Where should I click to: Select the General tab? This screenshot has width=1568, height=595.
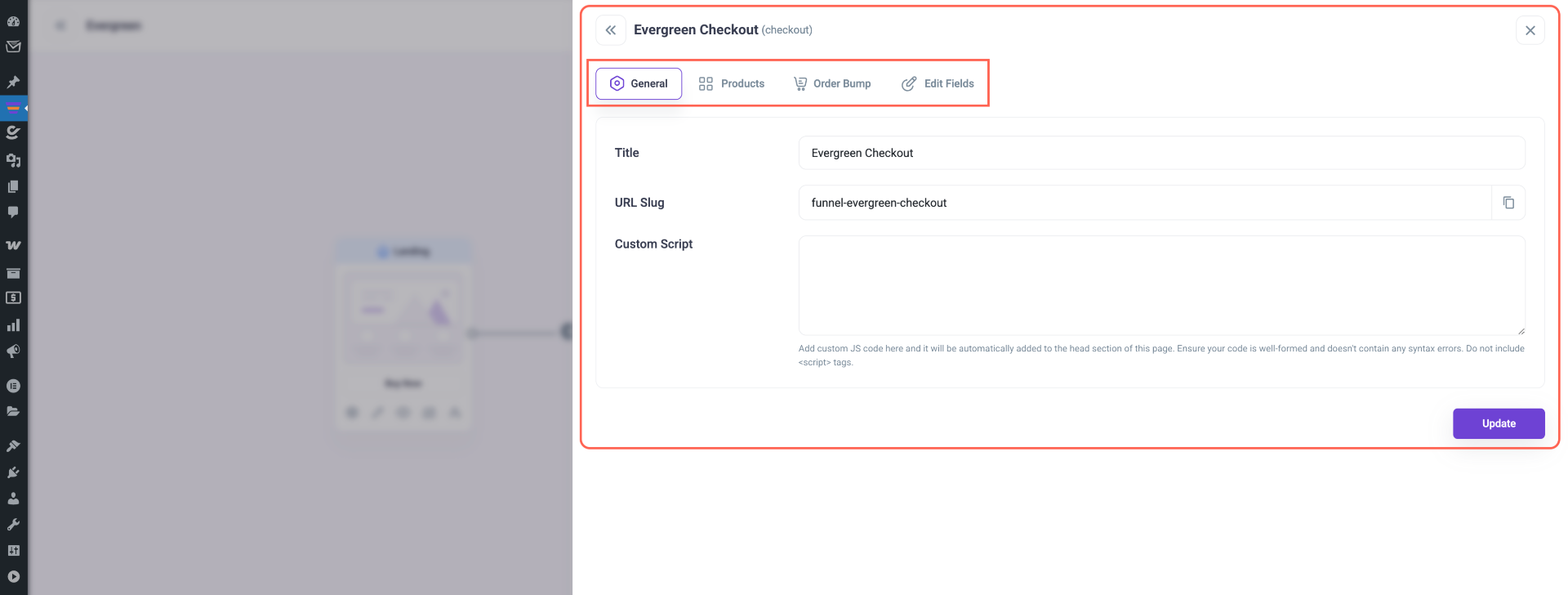(639, 83)
